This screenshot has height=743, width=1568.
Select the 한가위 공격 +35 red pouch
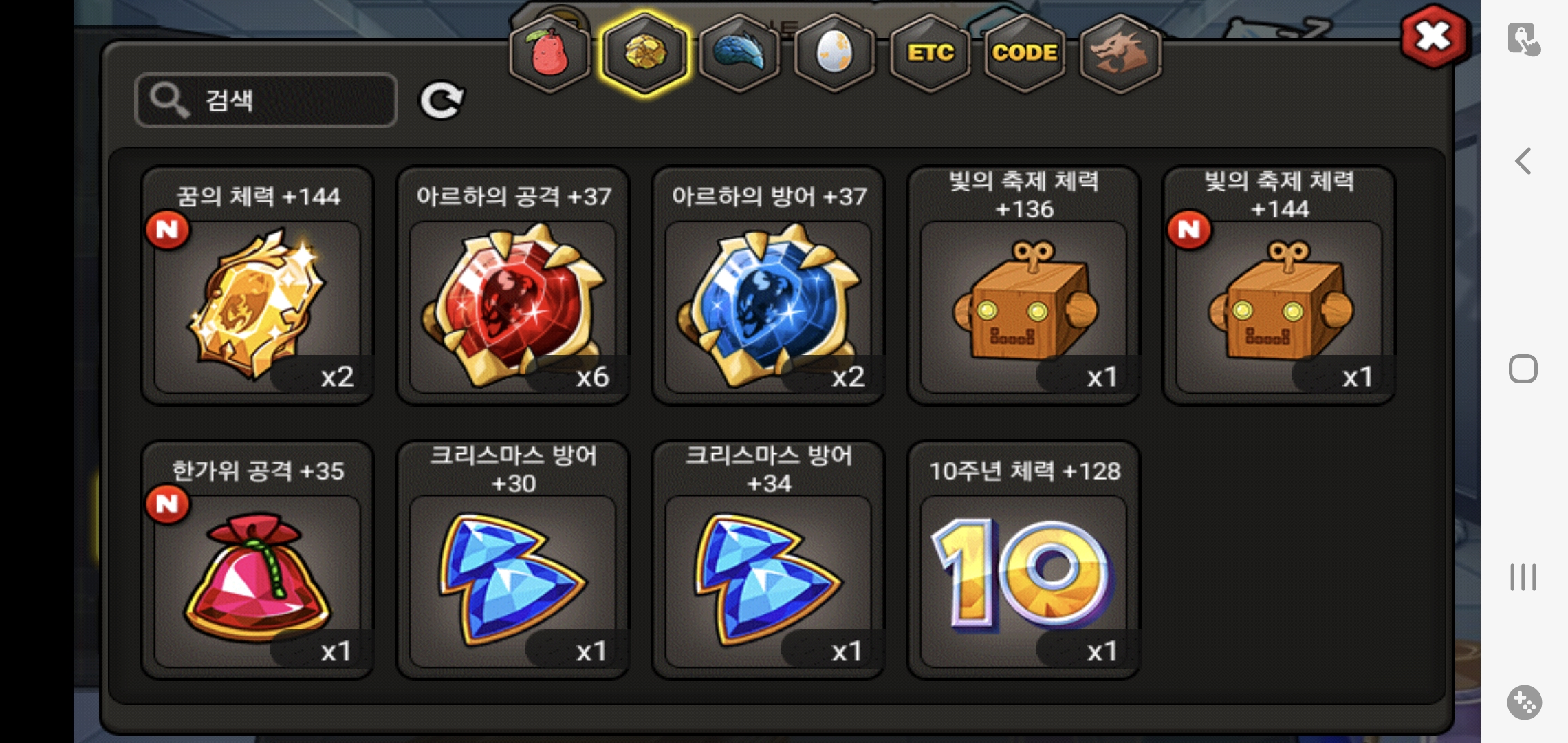[258, 560]
